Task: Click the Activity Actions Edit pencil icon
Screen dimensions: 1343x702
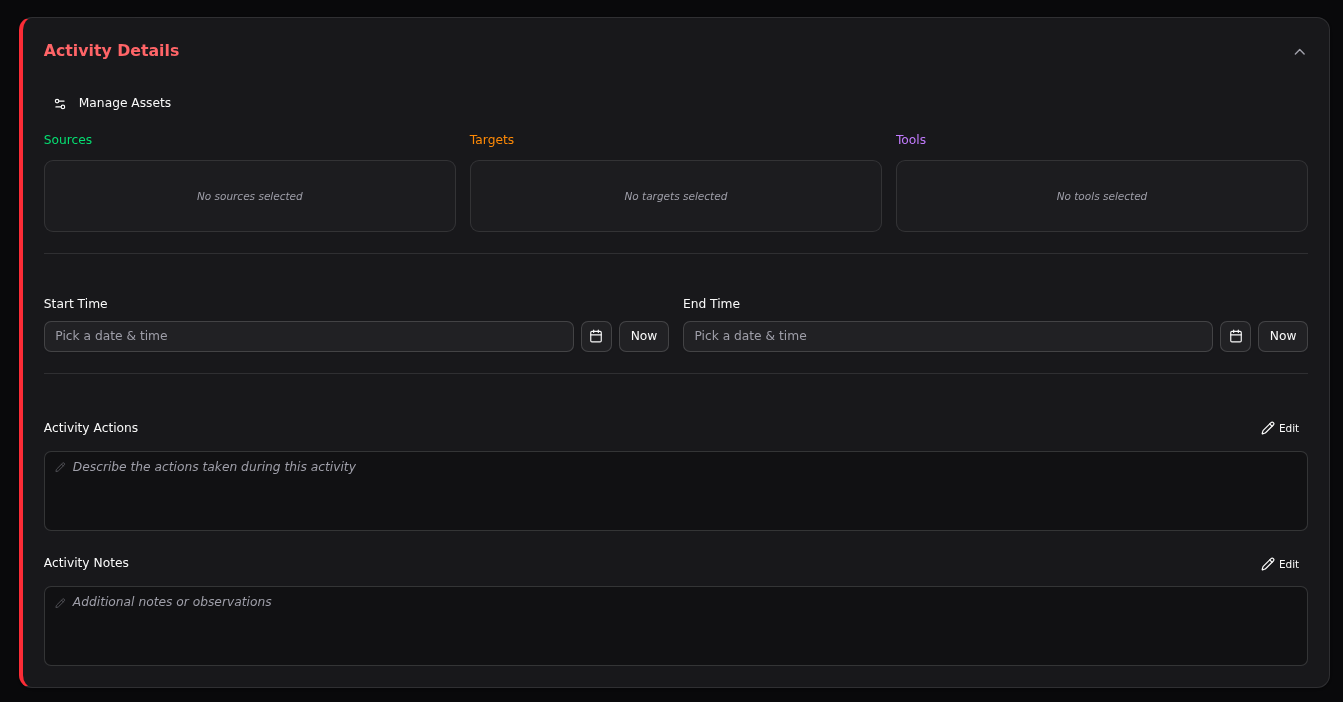Action: (x=1268, y=428)
